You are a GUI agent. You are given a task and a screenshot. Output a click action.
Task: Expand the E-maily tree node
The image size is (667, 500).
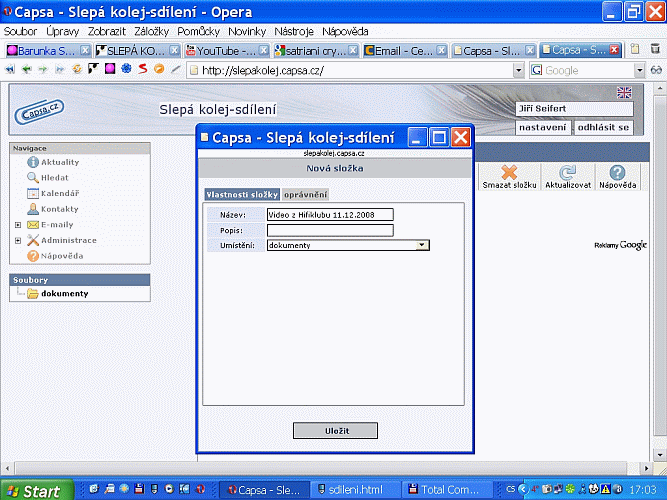coord(18,225)
